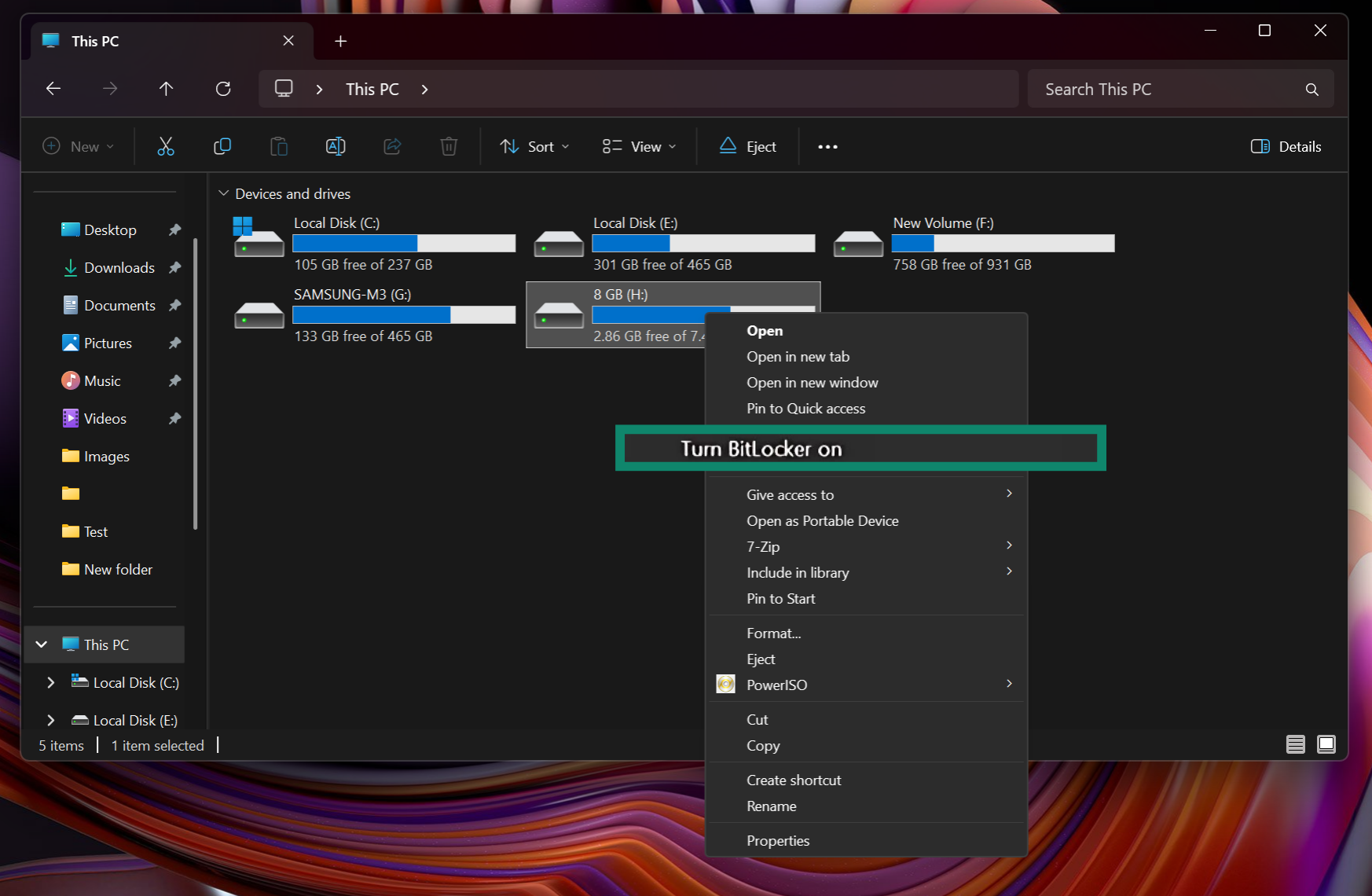Click the Share icon in the toolbar

pyautogui.click(x=391, y=146)
